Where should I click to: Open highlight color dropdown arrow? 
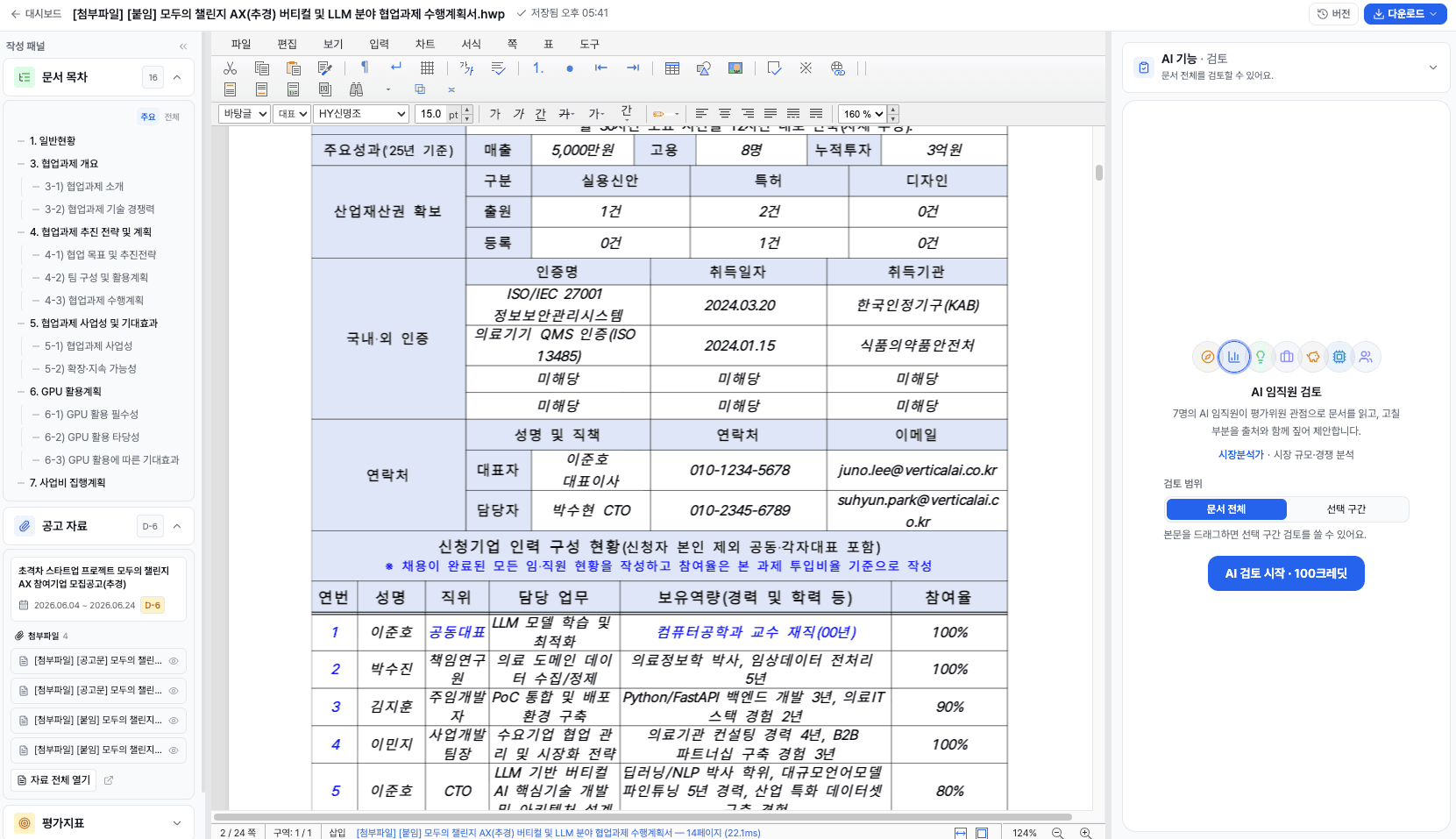point(677,114)
